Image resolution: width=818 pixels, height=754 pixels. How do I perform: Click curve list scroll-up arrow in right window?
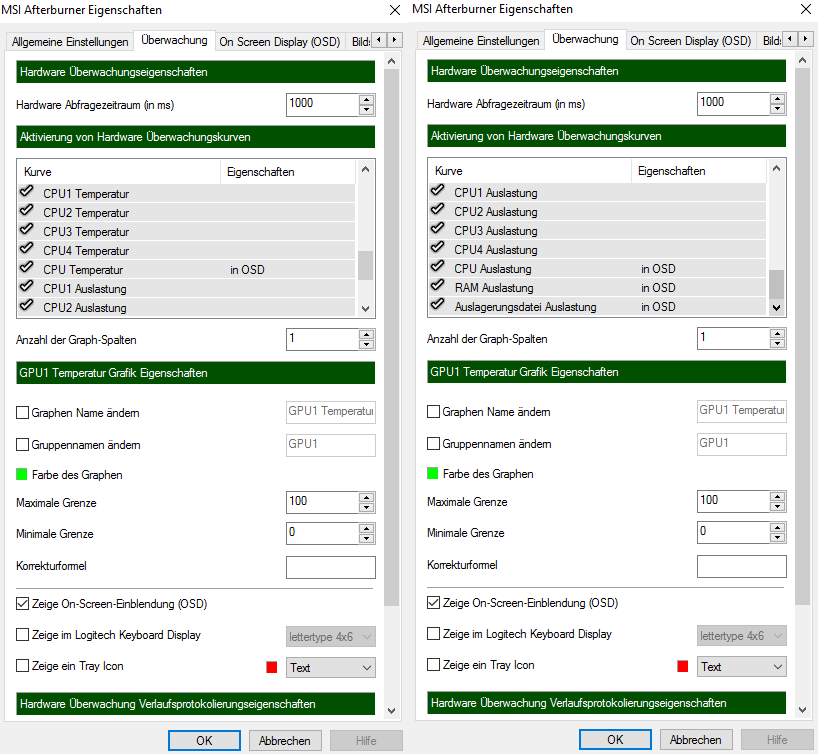coord(777,168)
